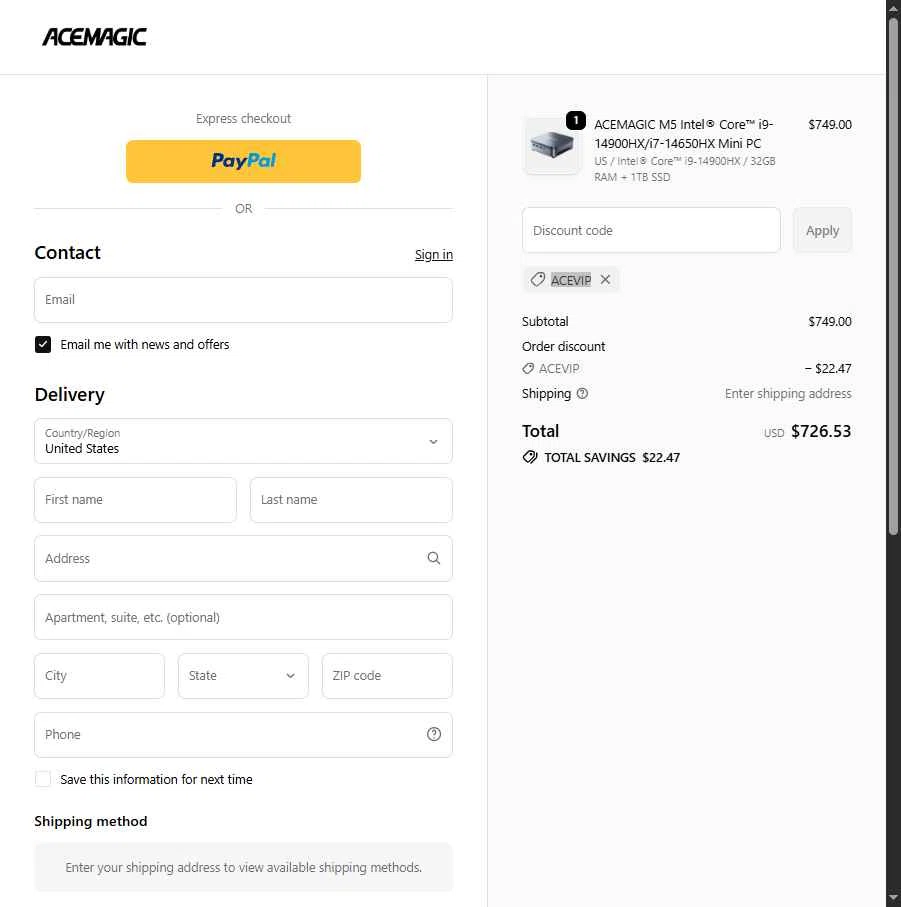Image resolution: width=901 pixels, height=907 pixels.
Task: Click the Shipping info question mark icon
Action: (x=582, y=394)
